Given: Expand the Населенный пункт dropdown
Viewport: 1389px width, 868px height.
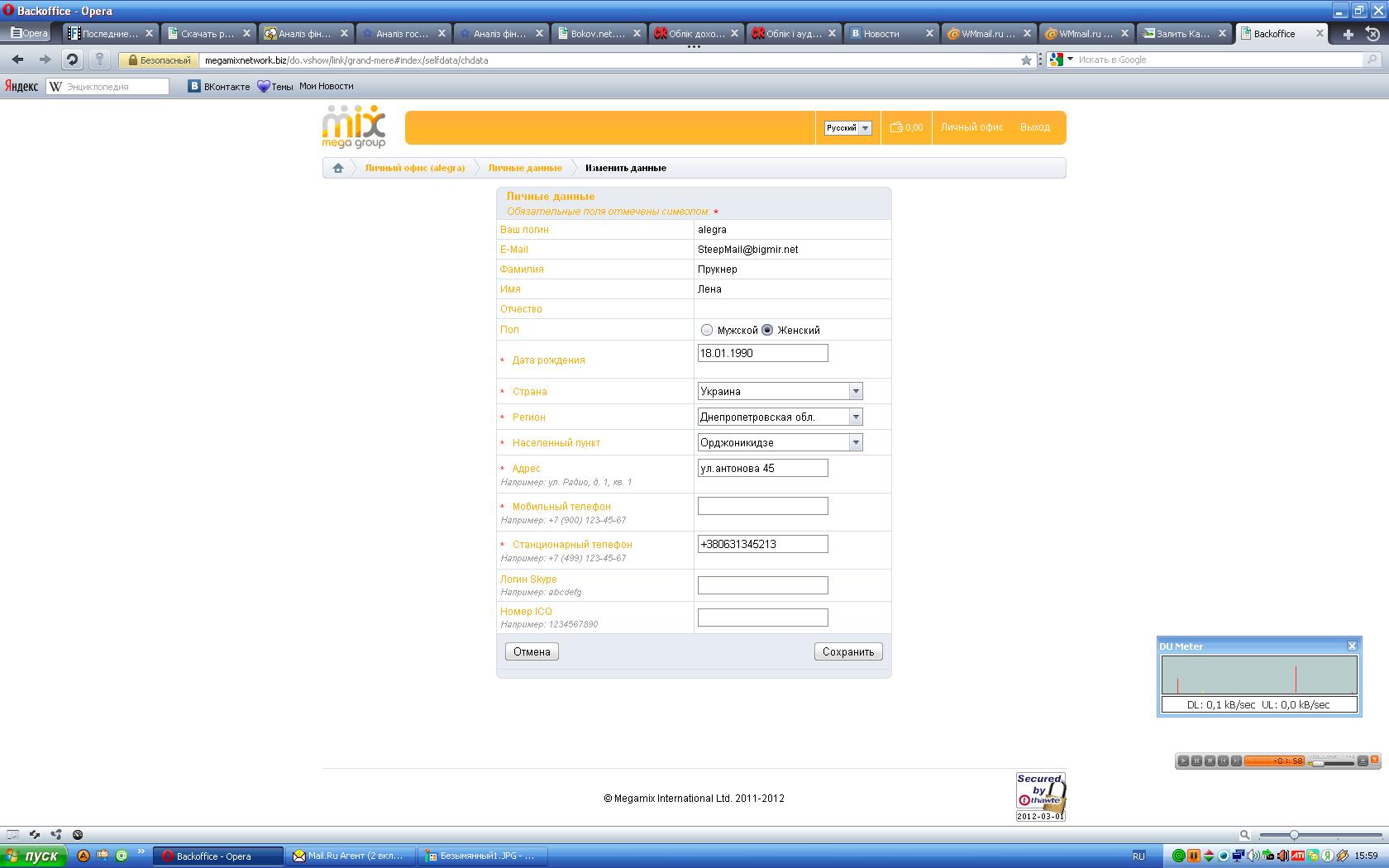Looking at the screenshot, I should pos(856,442).
